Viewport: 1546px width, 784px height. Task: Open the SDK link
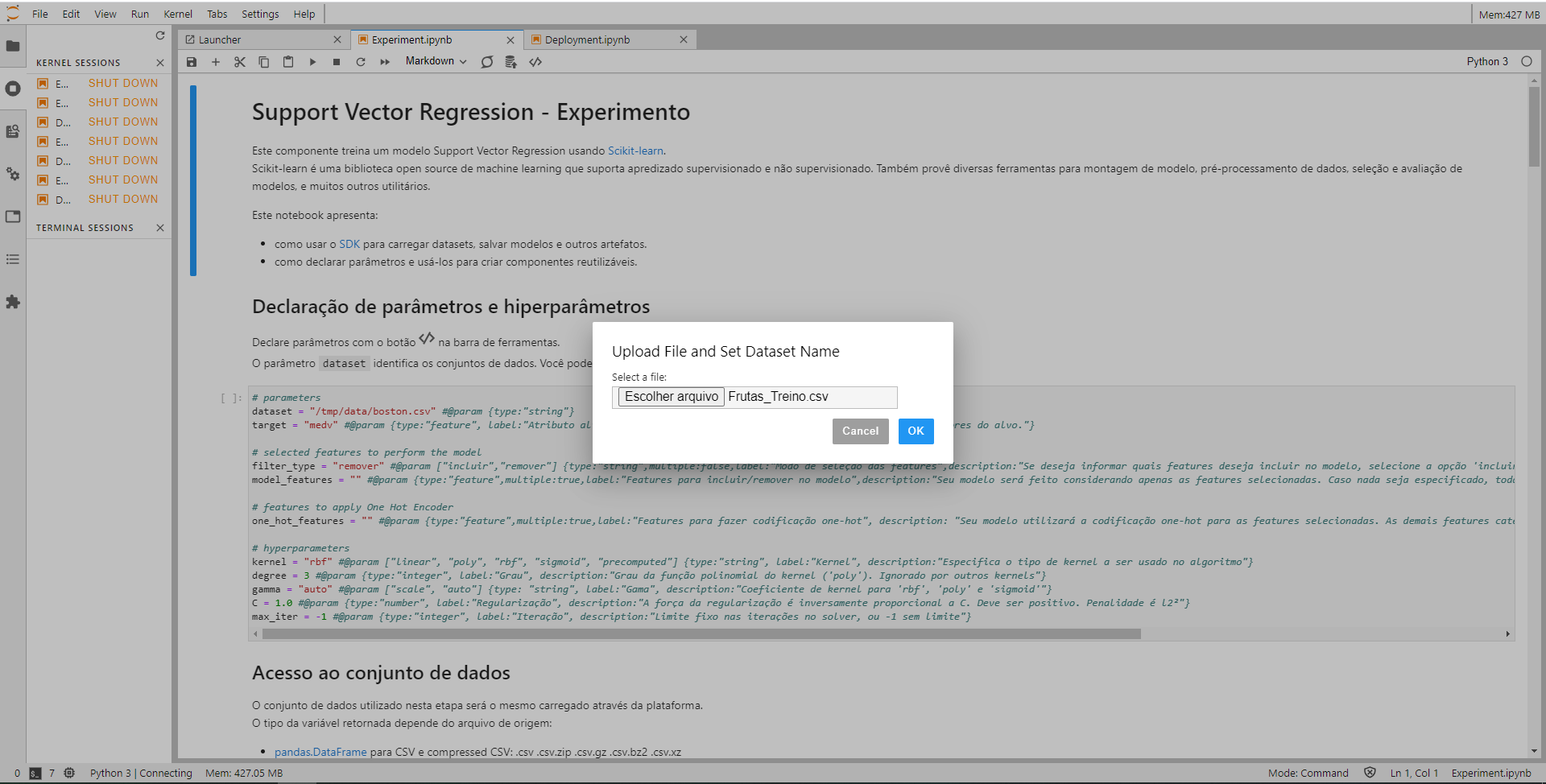click(x=349, y=244)
